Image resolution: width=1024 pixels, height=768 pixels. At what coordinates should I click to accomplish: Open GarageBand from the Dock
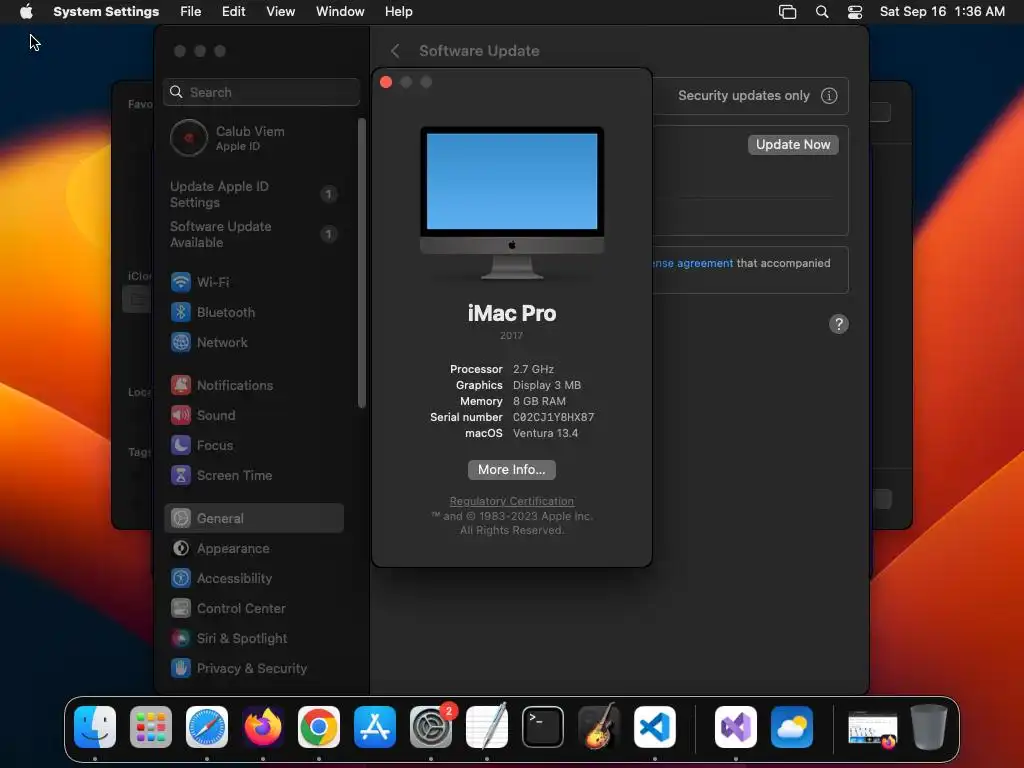click(599, 726)
